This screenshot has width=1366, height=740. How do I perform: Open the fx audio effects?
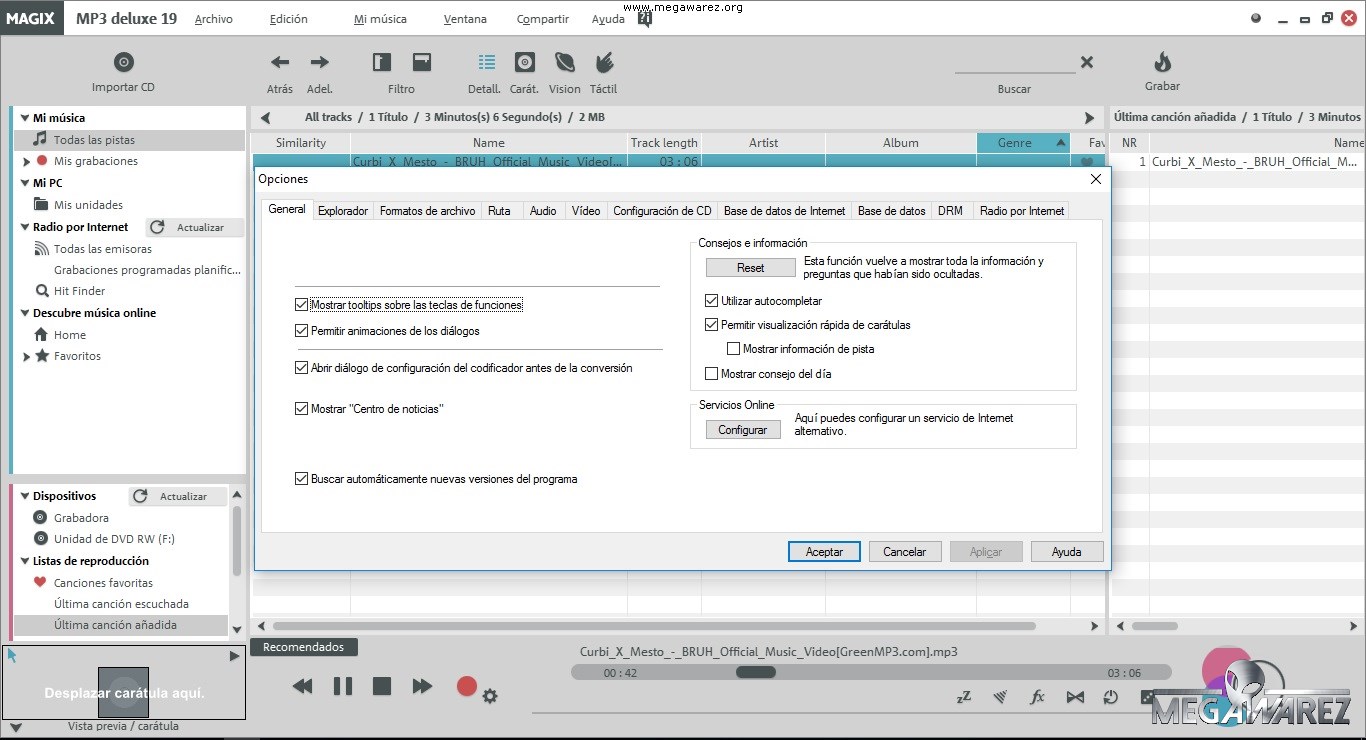point(1038,697)
